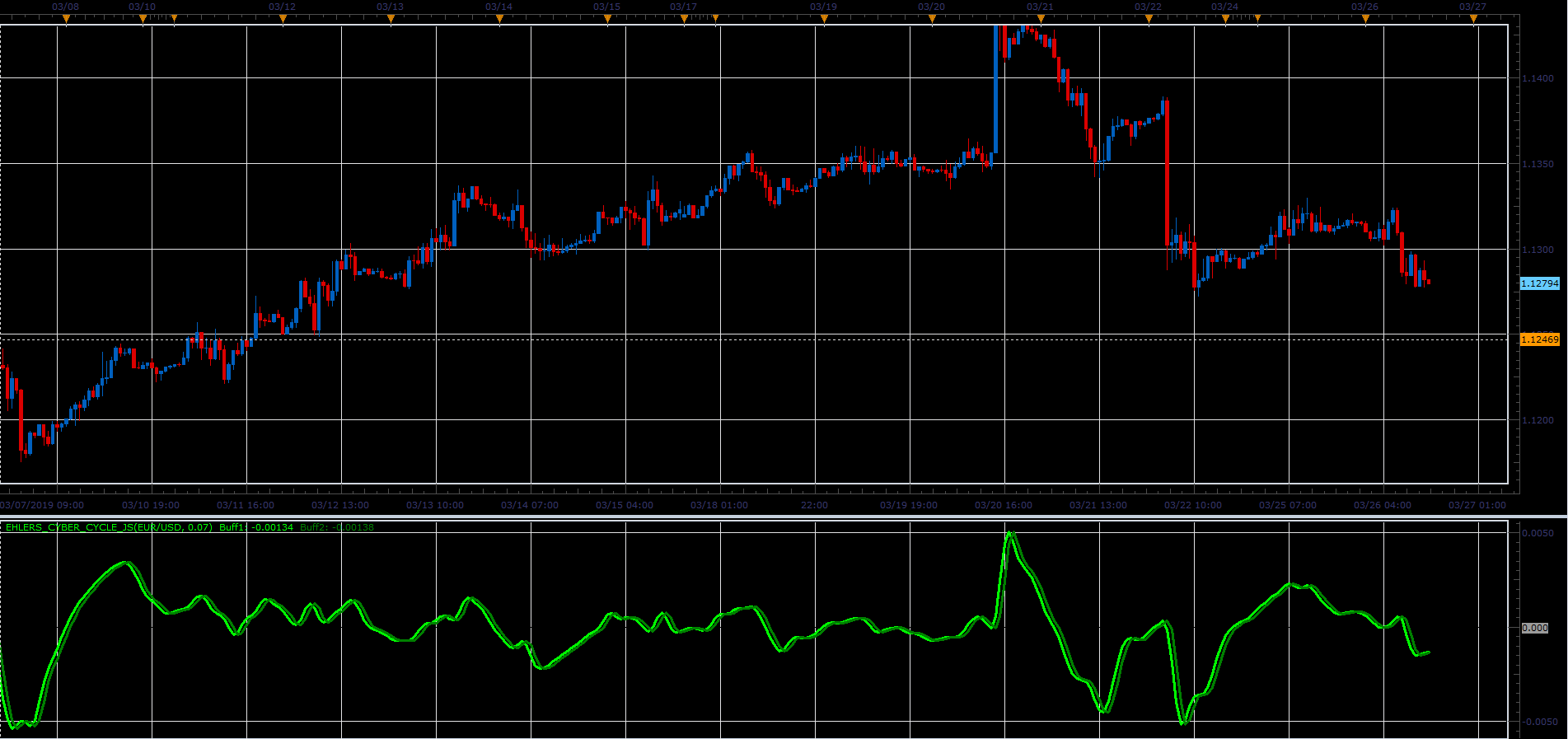Click the 03/22 10:00 time label

tap(1193, 505)
